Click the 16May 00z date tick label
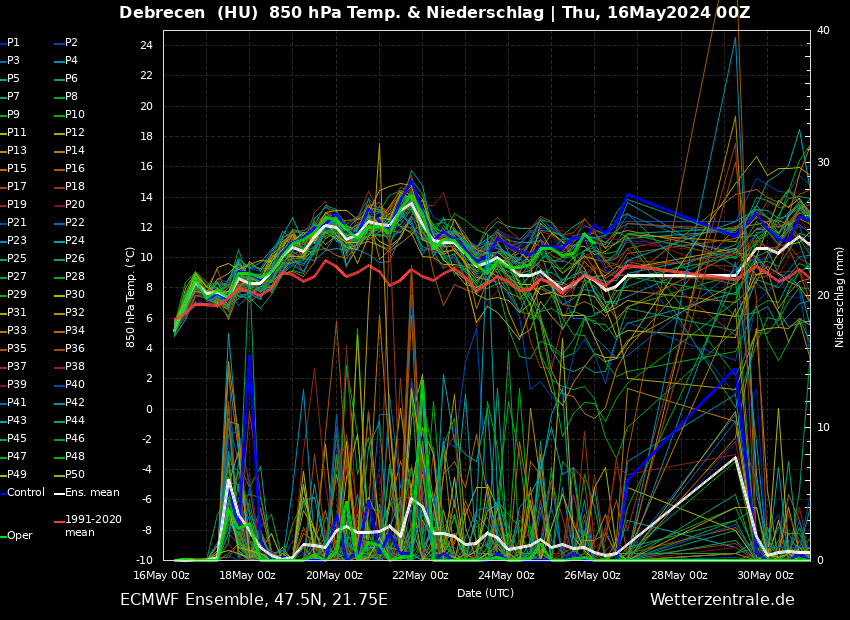850x620 pixels. 162,575
